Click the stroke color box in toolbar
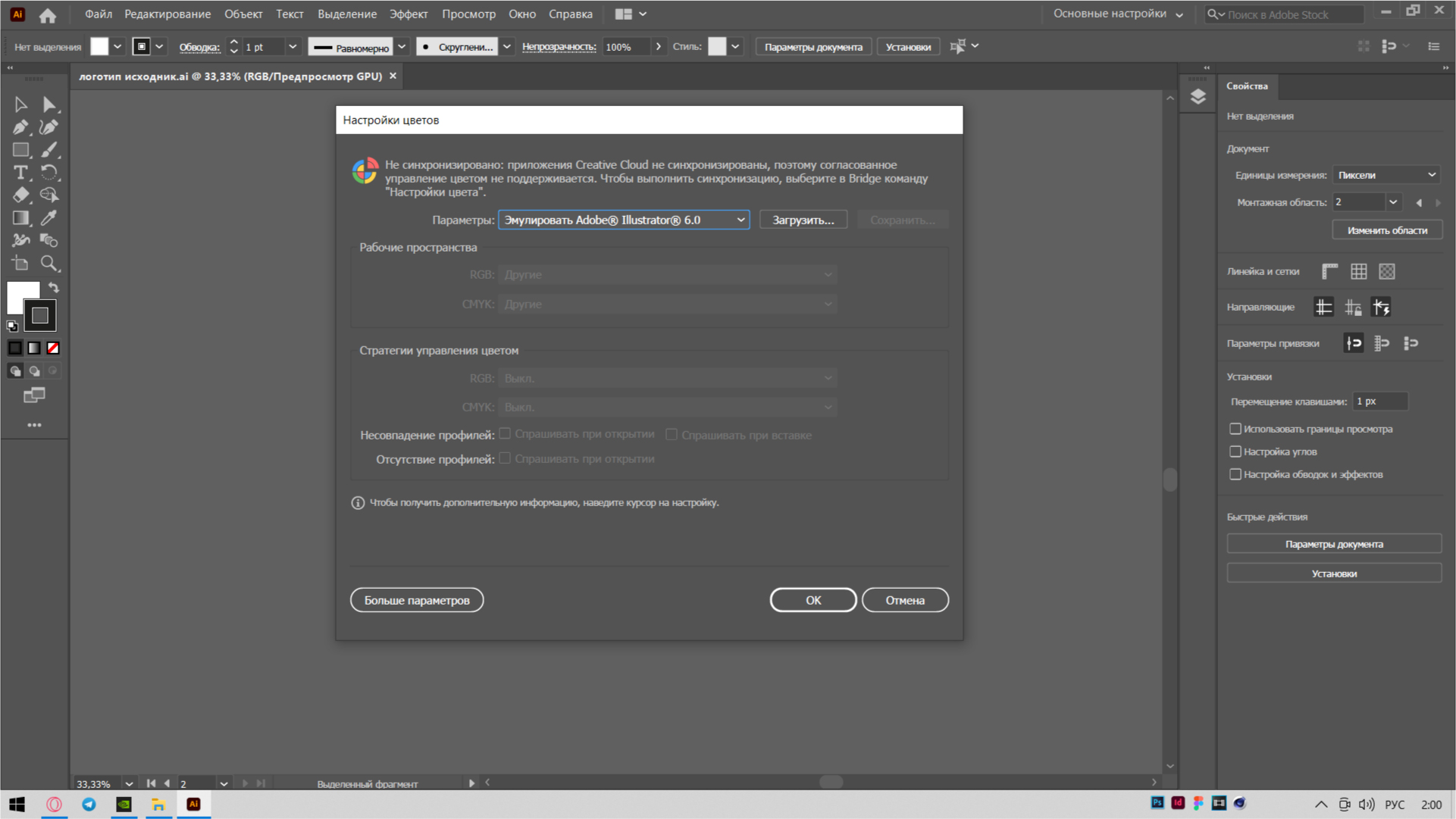Screen dimensions: 1456x819 point(40,316)
